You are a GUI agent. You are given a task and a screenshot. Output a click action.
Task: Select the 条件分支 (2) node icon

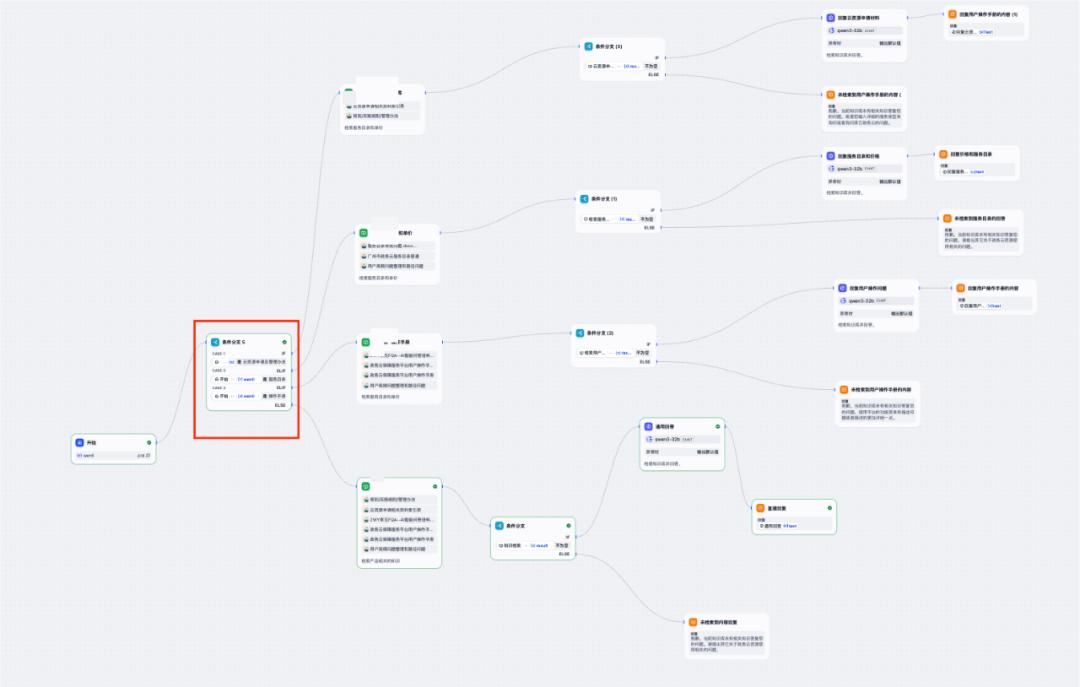coord(580,332)
